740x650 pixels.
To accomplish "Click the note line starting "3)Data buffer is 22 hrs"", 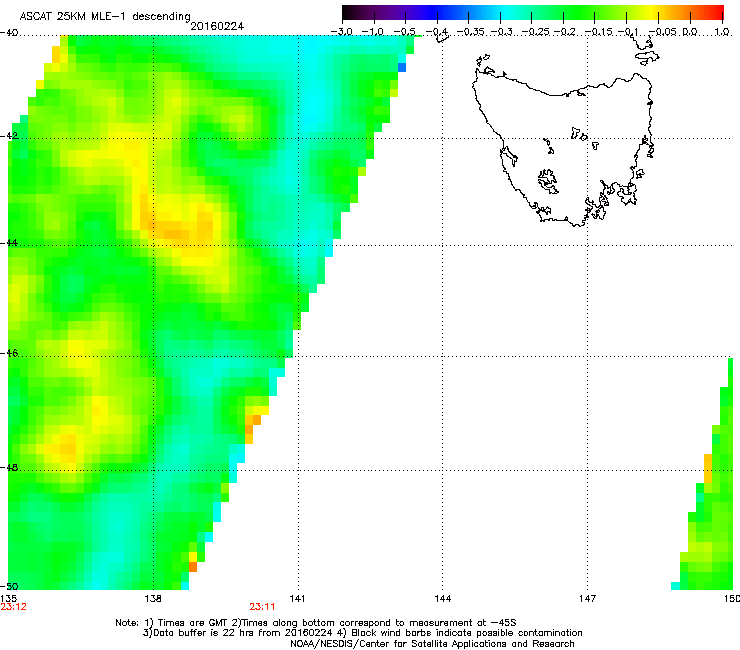I will click(x=362, y=633).
